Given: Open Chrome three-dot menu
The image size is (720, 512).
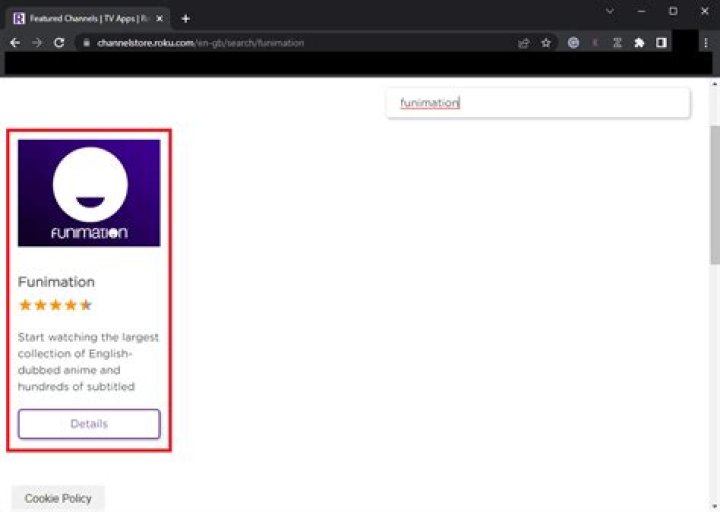Looking at the screenshot, I should click(706, 43).
